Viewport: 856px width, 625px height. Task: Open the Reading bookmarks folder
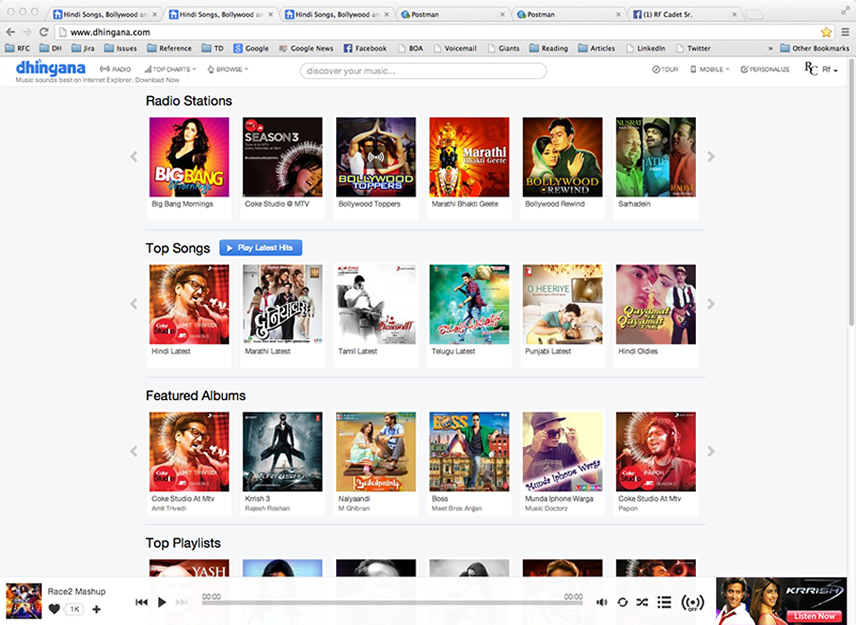(549, 48)
